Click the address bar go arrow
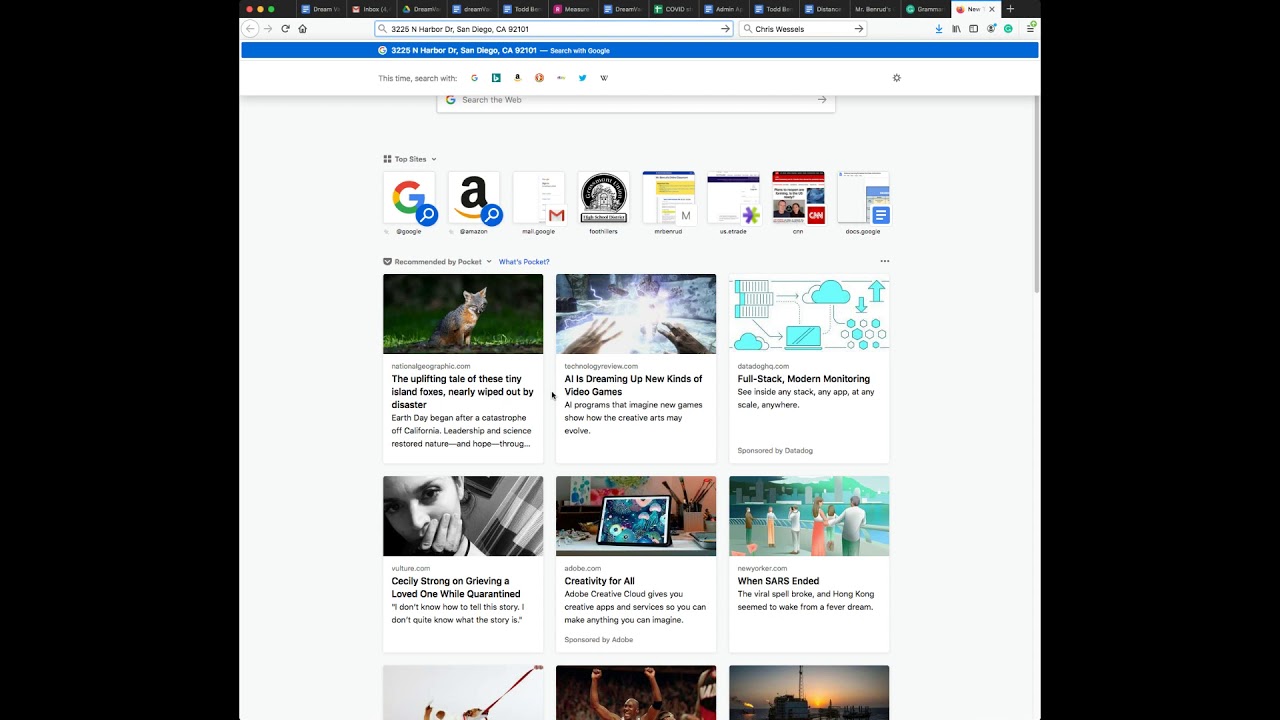This screenshot has width=1280, height=720. [x=725, y=29]
